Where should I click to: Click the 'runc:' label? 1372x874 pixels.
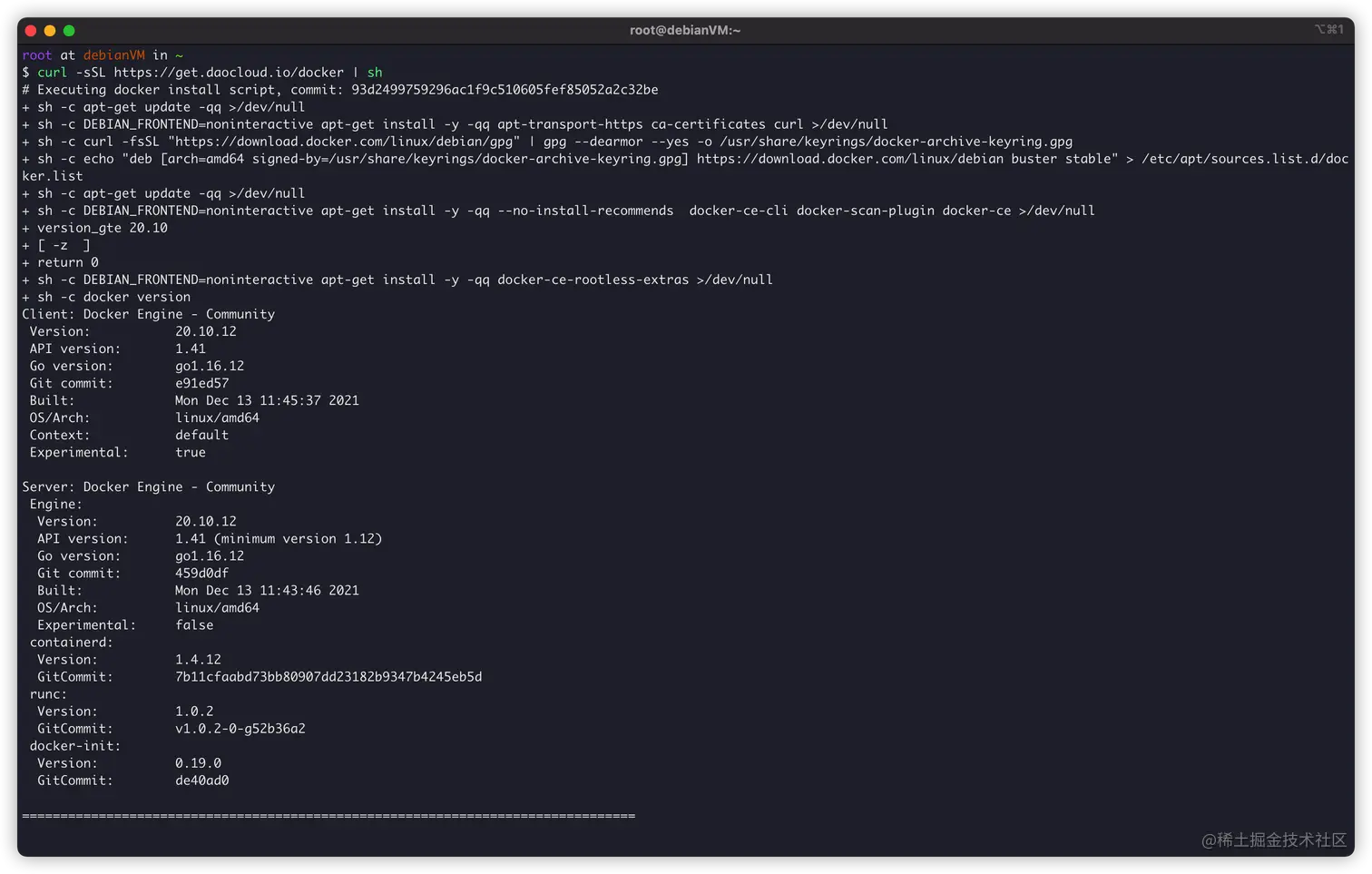pyautogui.click(x=48, y=694)
